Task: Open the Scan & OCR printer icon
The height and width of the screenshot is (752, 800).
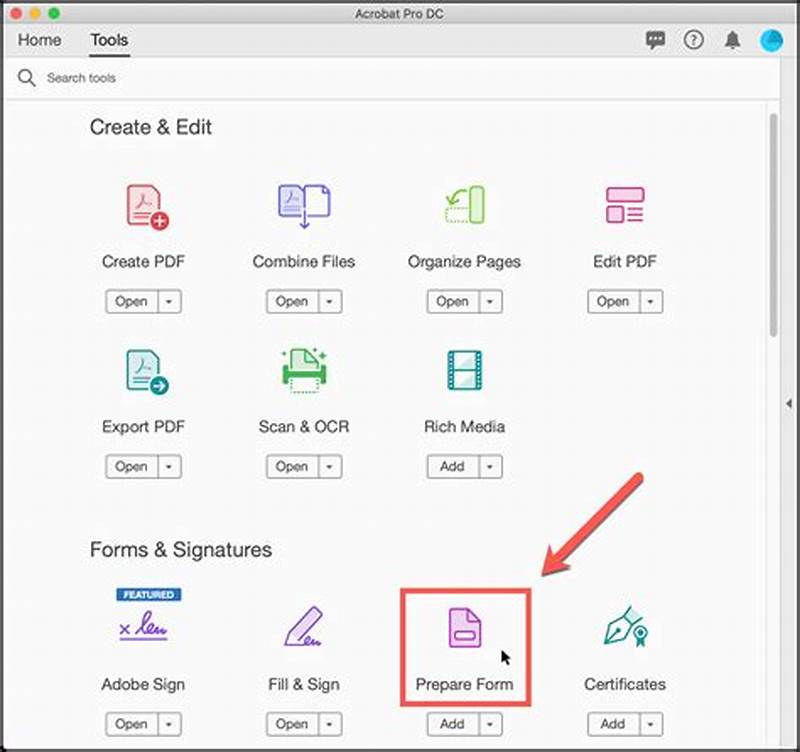Action: (303, 371)
